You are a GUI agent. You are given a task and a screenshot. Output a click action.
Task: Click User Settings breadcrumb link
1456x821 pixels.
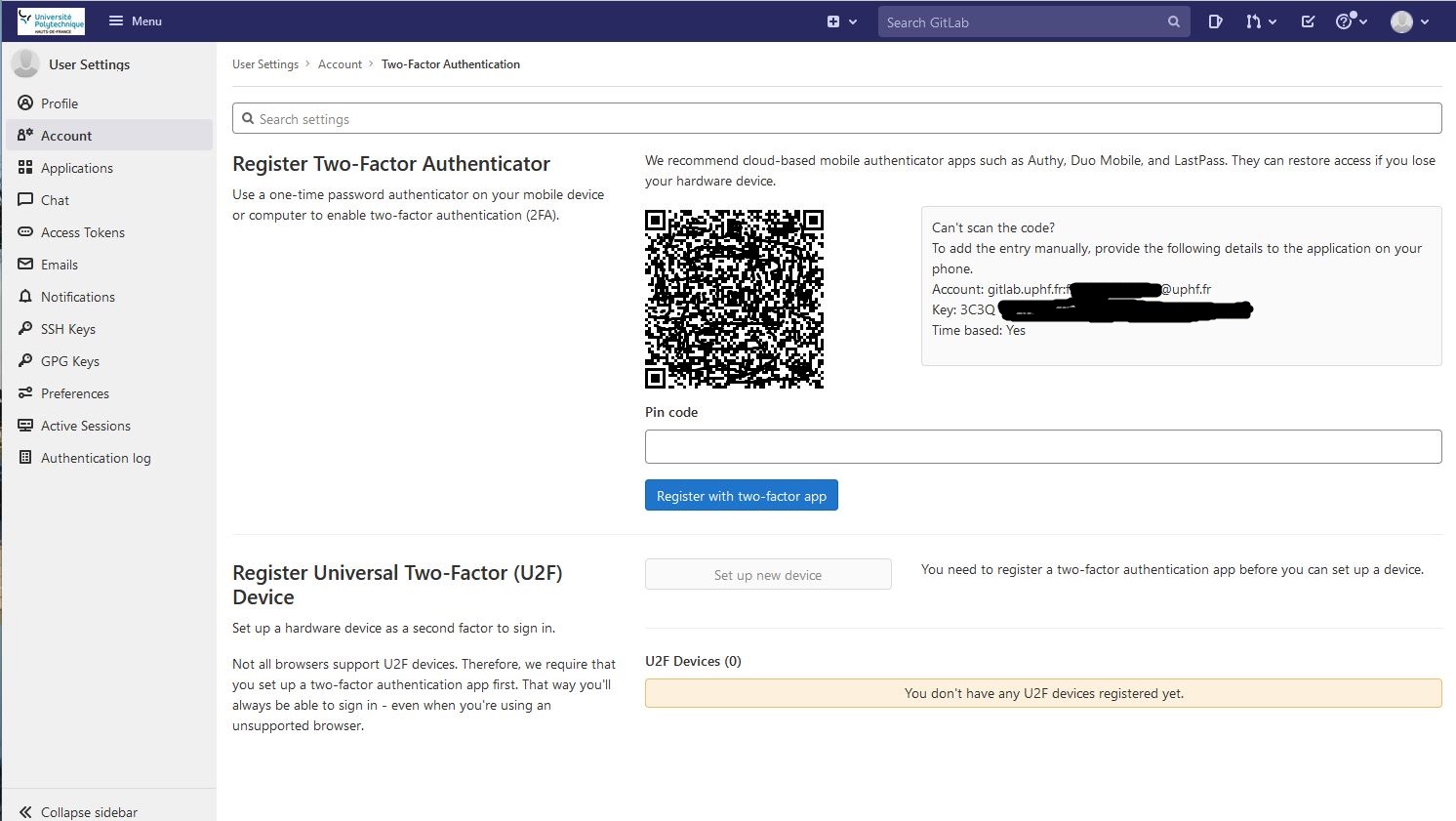265,63
